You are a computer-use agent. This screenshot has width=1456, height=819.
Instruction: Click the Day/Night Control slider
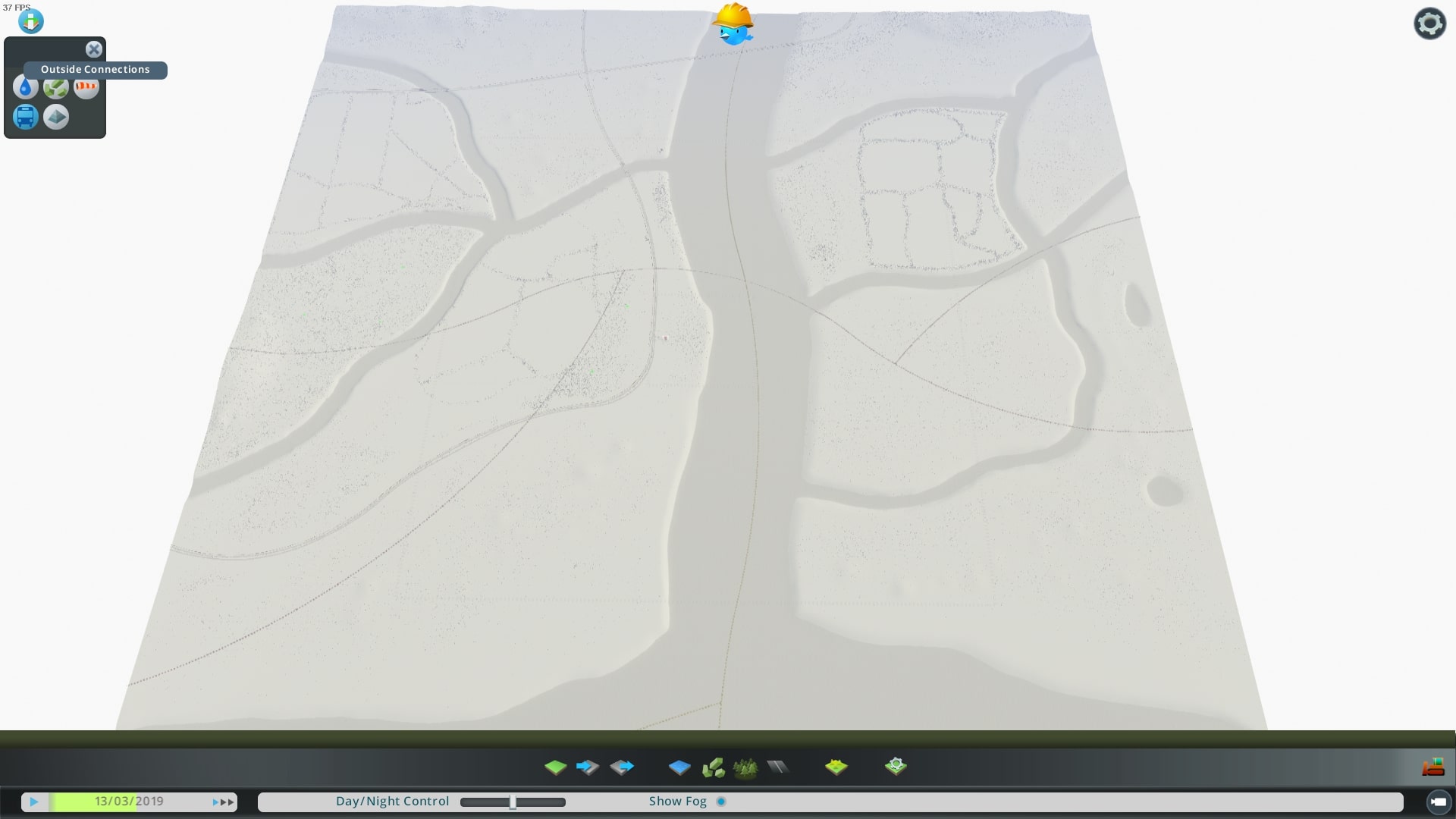click(x=513, y=802)
